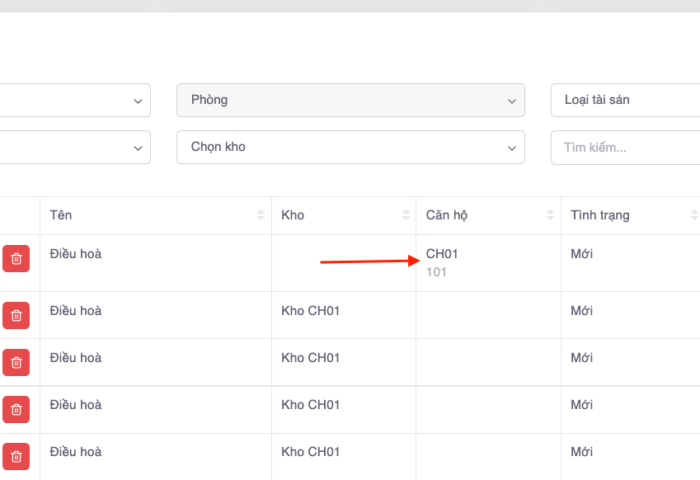The height and width of the screenshot is (480, 700).
Task: Click the red delete icon in third row
Action: 16,362
